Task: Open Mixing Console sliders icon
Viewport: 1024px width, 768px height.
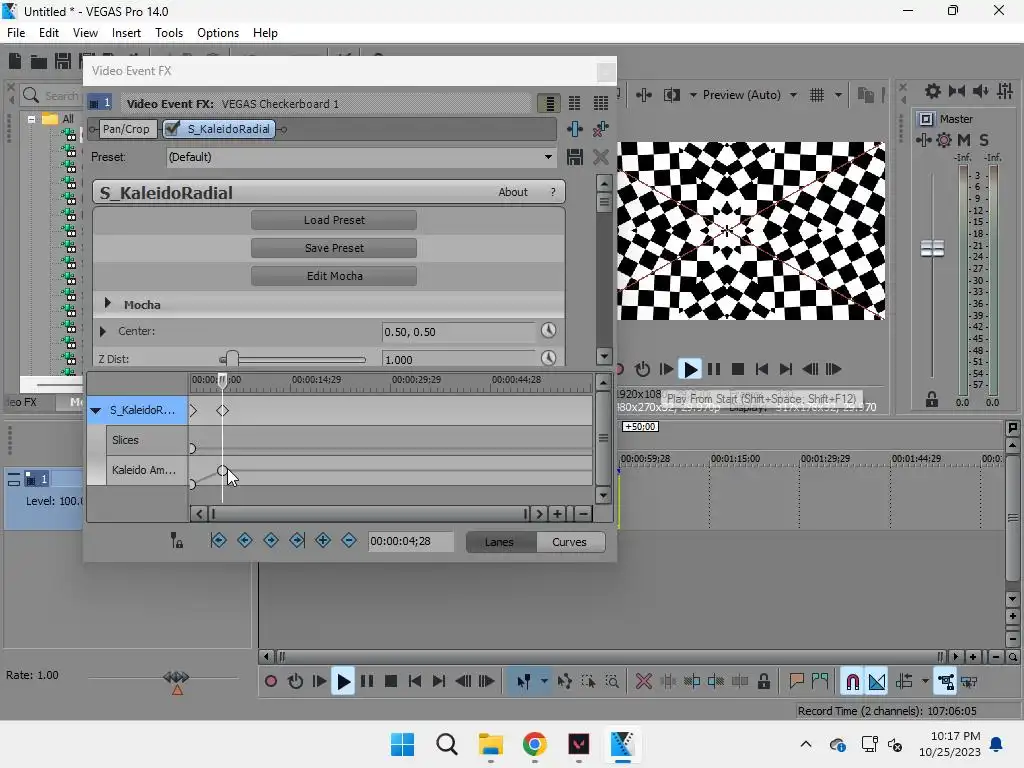Action: click(x=1005, y=91)
